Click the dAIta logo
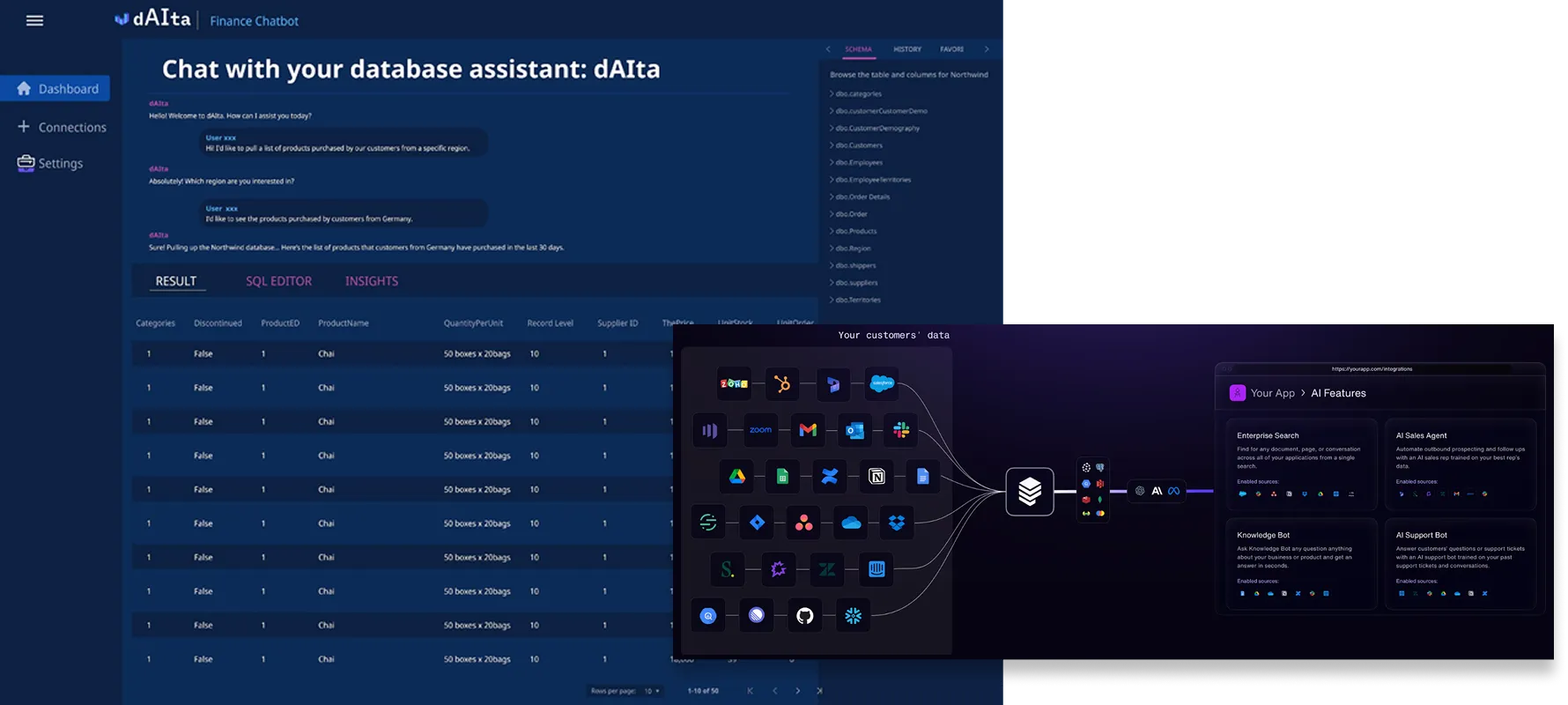 pyautogui.click(x=153, y=19)
